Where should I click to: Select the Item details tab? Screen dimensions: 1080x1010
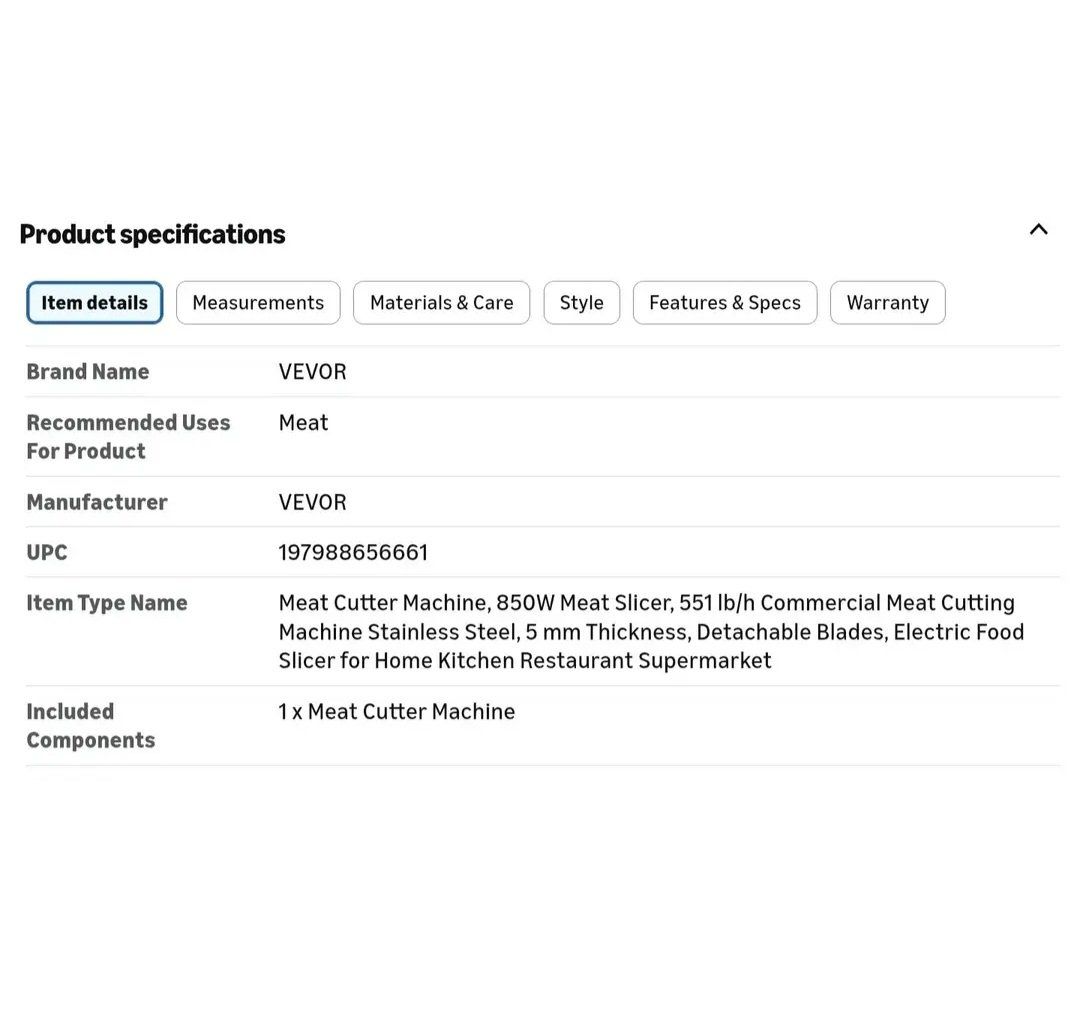(x=95, y=303)
